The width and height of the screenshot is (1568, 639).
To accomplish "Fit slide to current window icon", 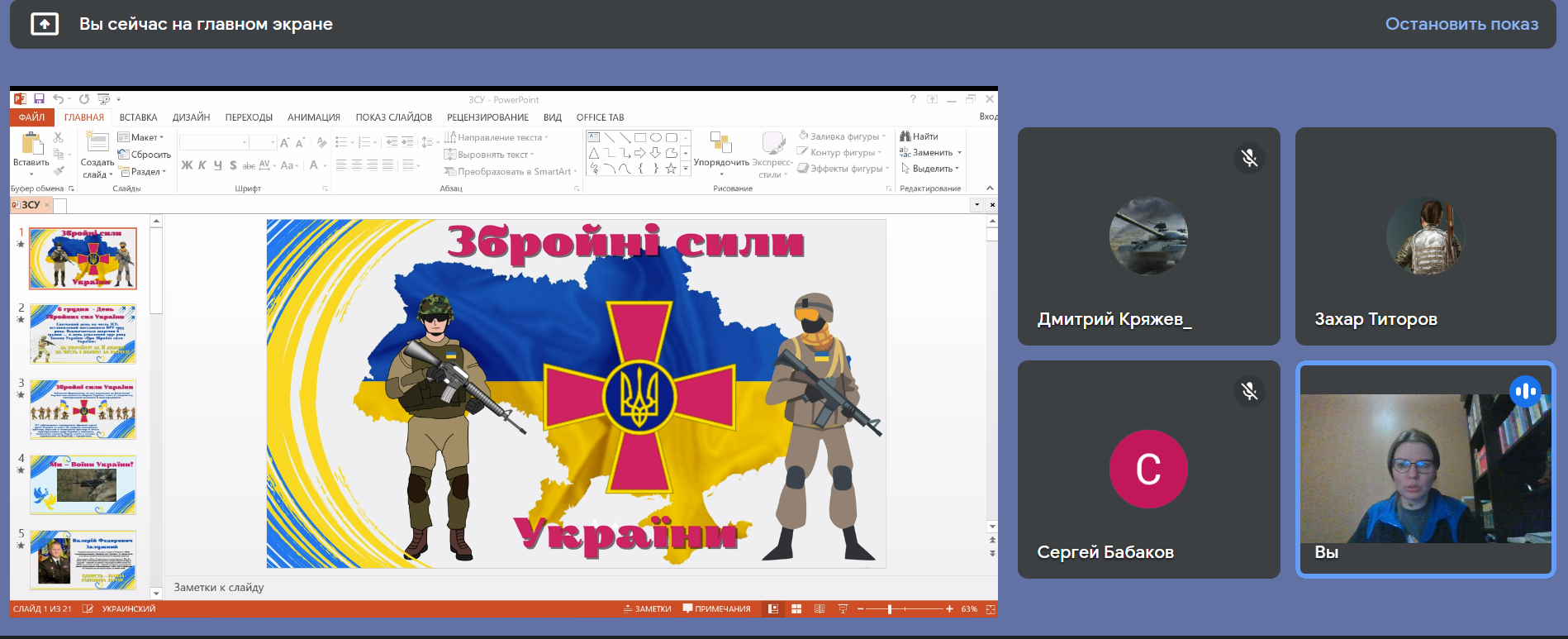I will click(x=991, y=609).
